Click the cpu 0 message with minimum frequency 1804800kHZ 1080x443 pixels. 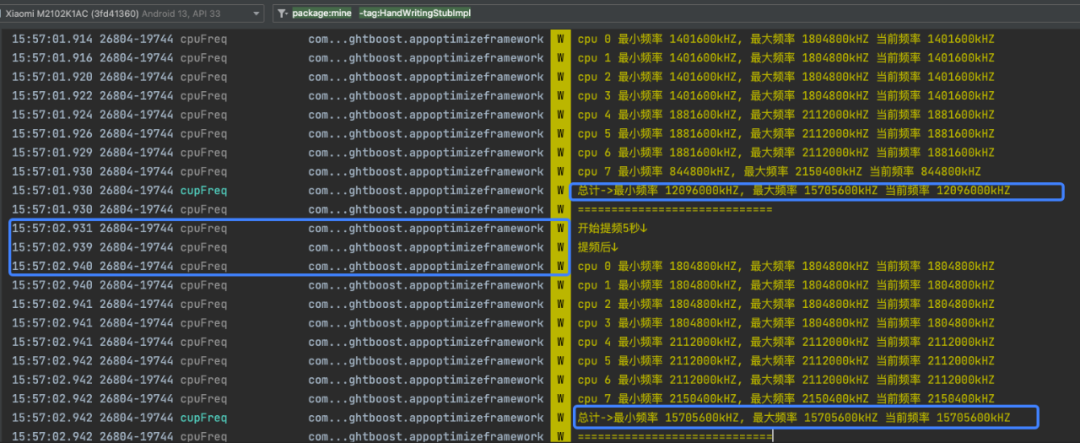pyautogui.click(x=786, y=266)
